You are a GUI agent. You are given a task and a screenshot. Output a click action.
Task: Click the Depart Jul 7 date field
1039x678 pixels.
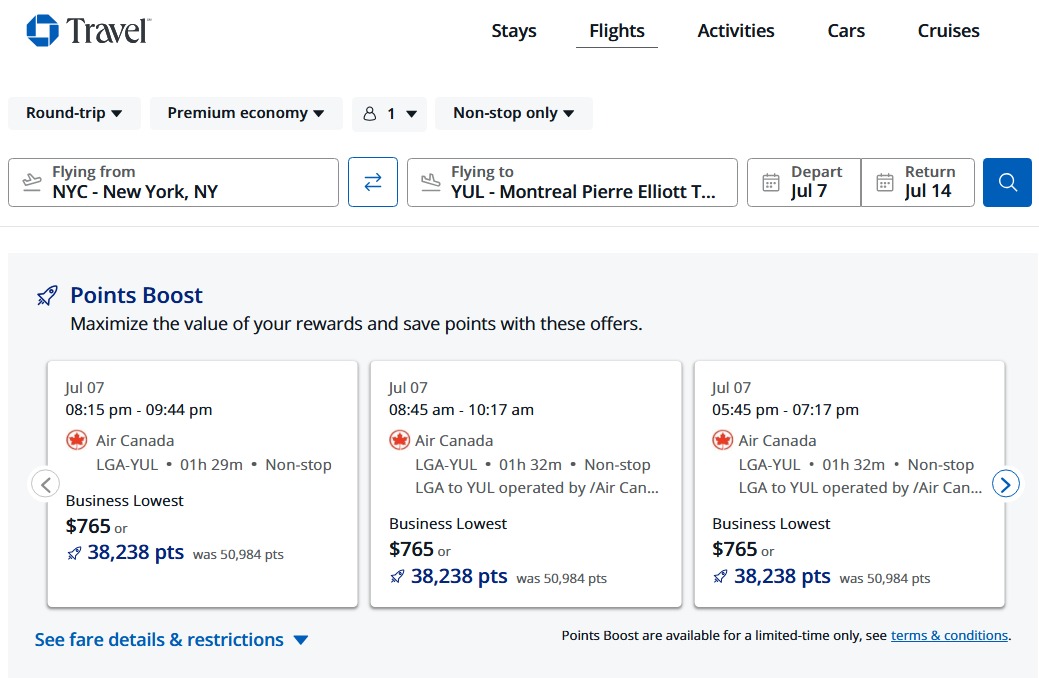[804, 182]
